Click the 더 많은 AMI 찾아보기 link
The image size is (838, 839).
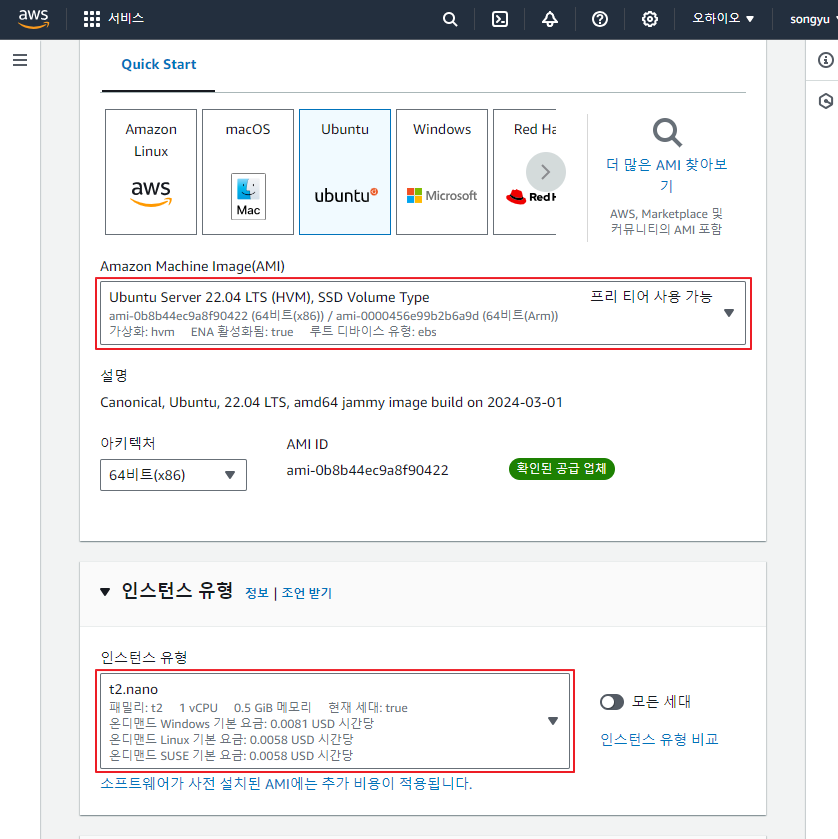(x=667, y=175)
